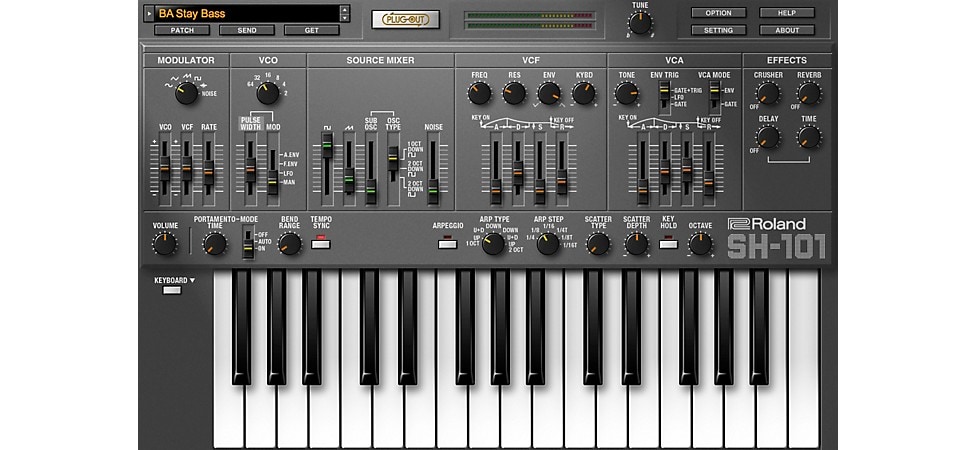This screenshot has width=976, height=450.
Task: Open the SETTING button
Action: [x=718, y=30]
